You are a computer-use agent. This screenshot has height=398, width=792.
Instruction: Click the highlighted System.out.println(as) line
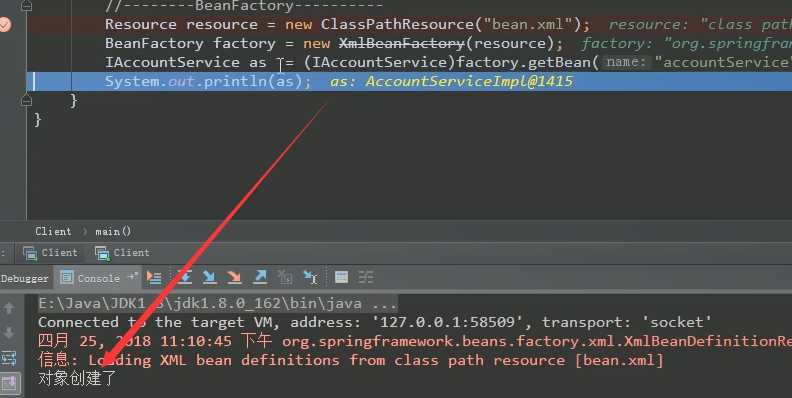point(409,81)
